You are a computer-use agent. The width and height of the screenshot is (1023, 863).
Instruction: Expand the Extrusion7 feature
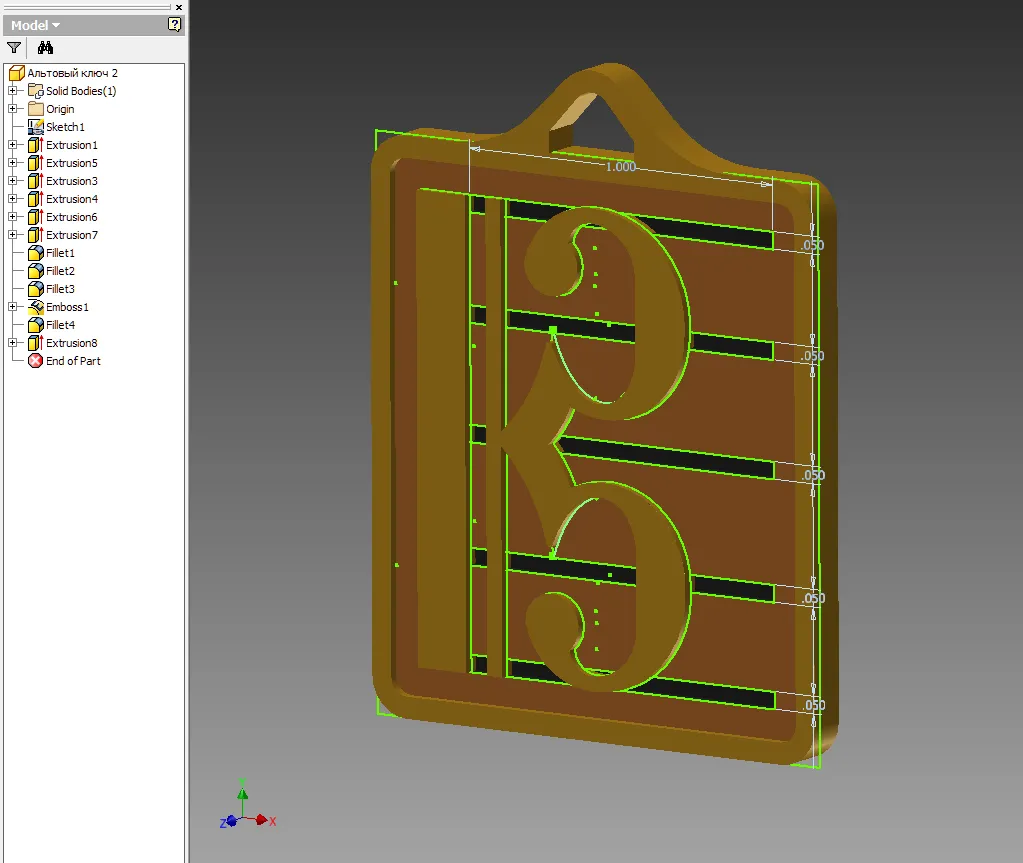(12, 235)
